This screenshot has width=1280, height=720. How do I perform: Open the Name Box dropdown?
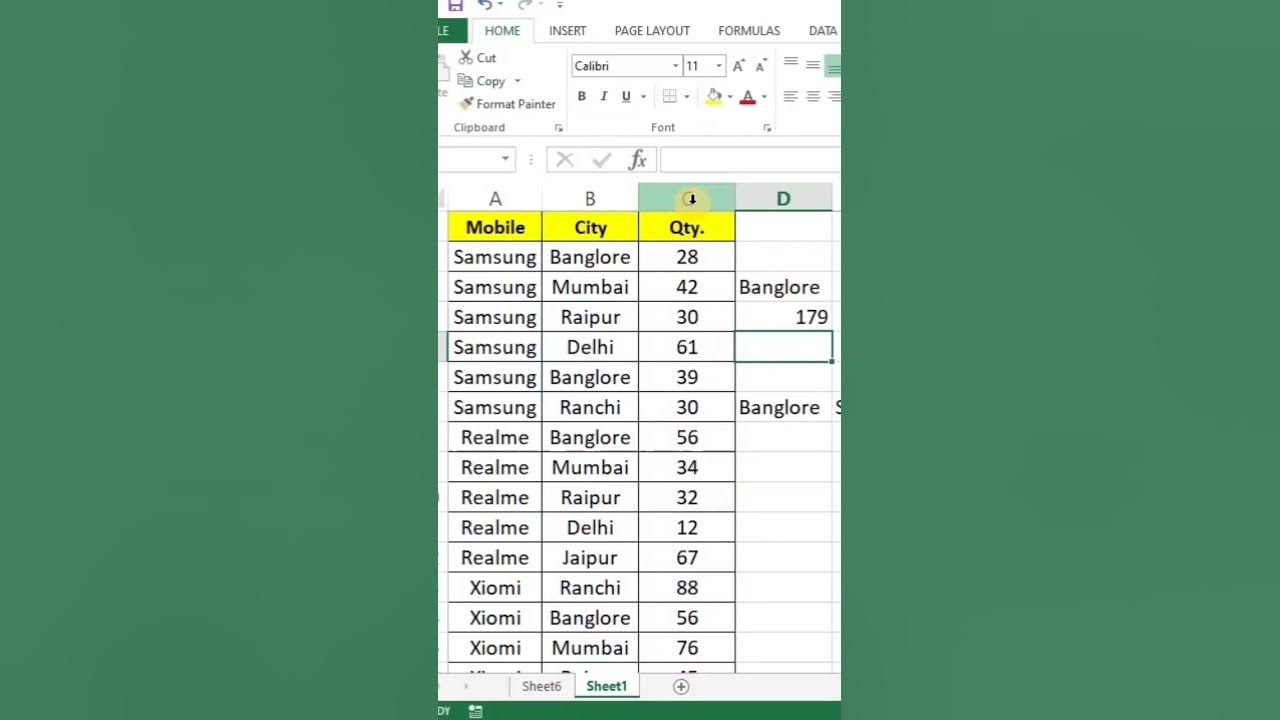pos(505,159)
